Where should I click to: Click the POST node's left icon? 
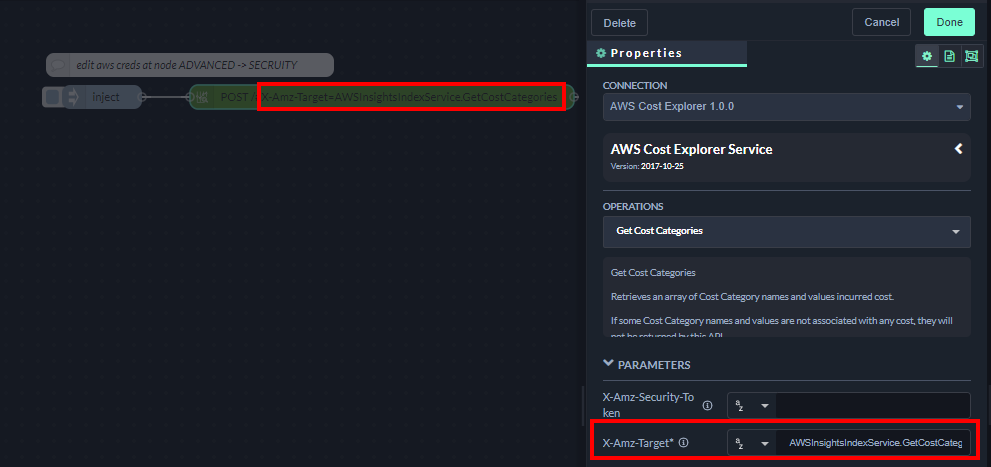[x=202, y=97]
